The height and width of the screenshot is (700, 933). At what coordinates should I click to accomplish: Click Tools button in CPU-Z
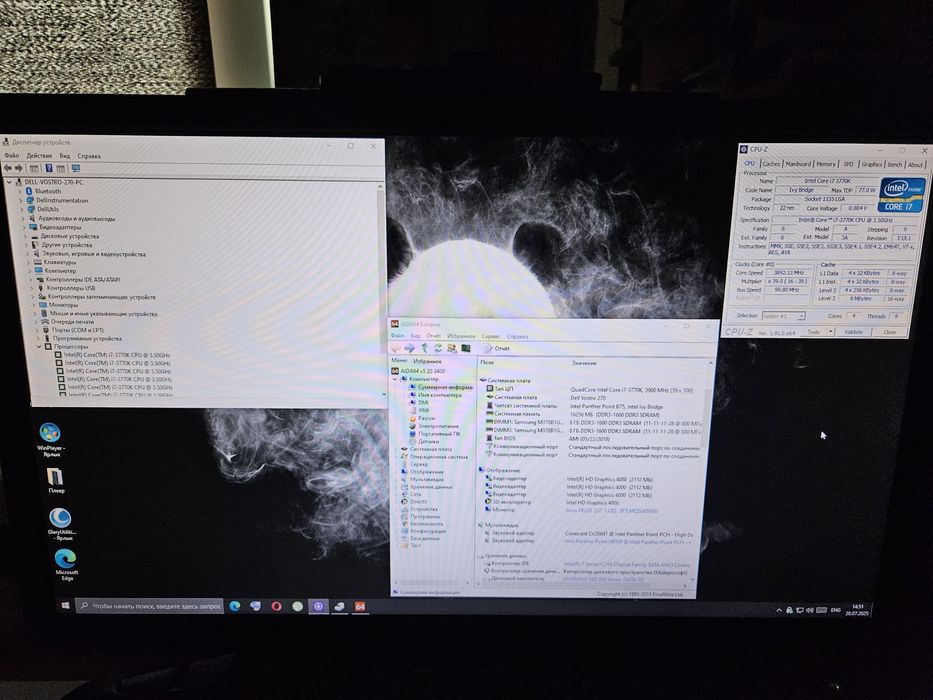tap(813, 332)
